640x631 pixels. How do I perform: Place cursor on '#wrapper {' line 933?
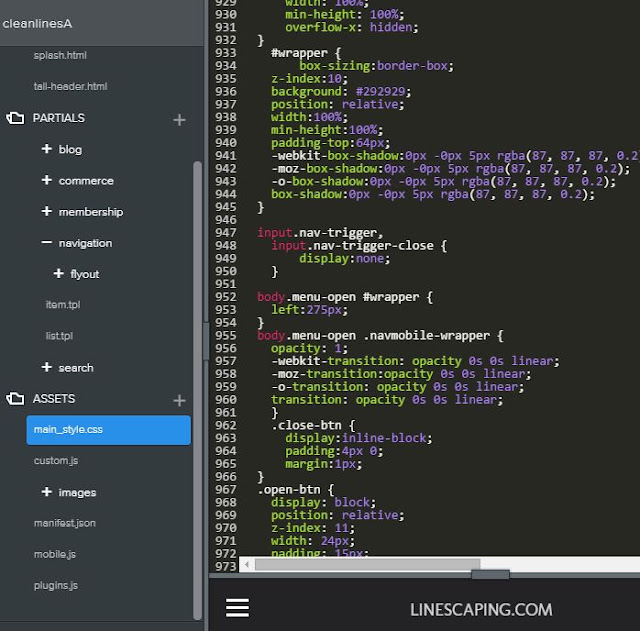306,53
